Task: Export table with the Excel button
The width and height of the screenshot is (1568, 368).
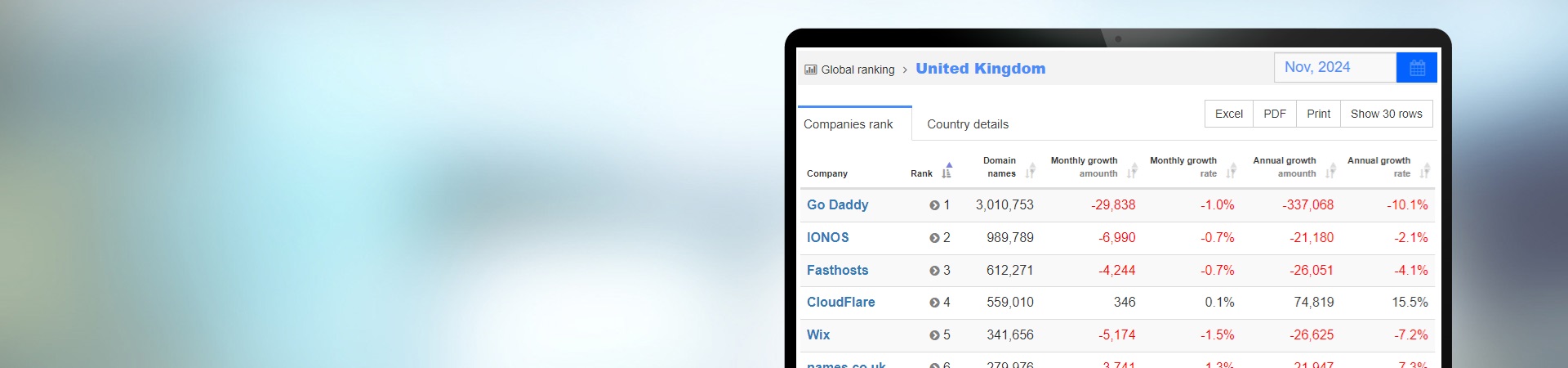Action: 1229,114
